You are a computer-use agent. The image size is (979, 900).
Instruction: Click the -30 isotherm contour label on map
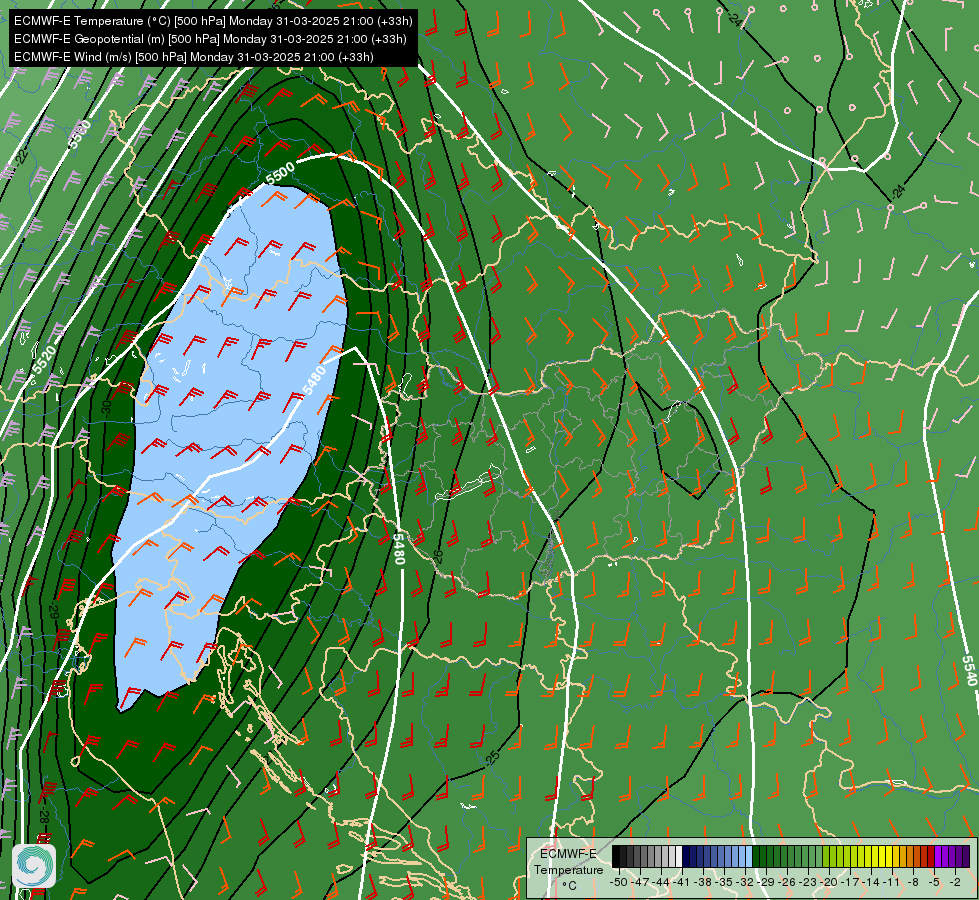tap(106, 408)
